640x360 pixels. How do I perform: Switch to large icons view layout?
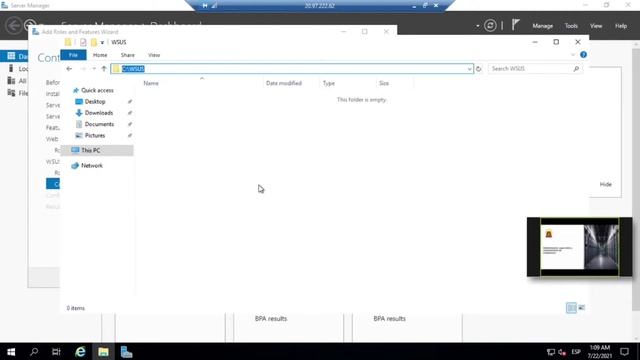pos(582,308)
